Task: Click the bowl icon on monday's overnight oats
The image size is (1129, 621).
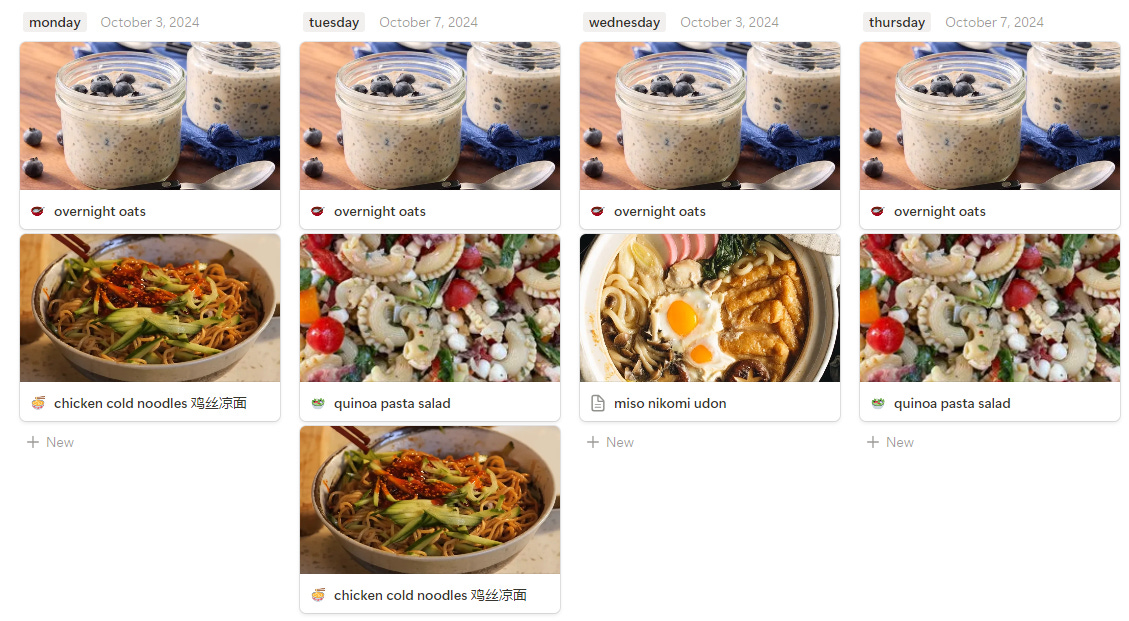Action: pos(37,211)
